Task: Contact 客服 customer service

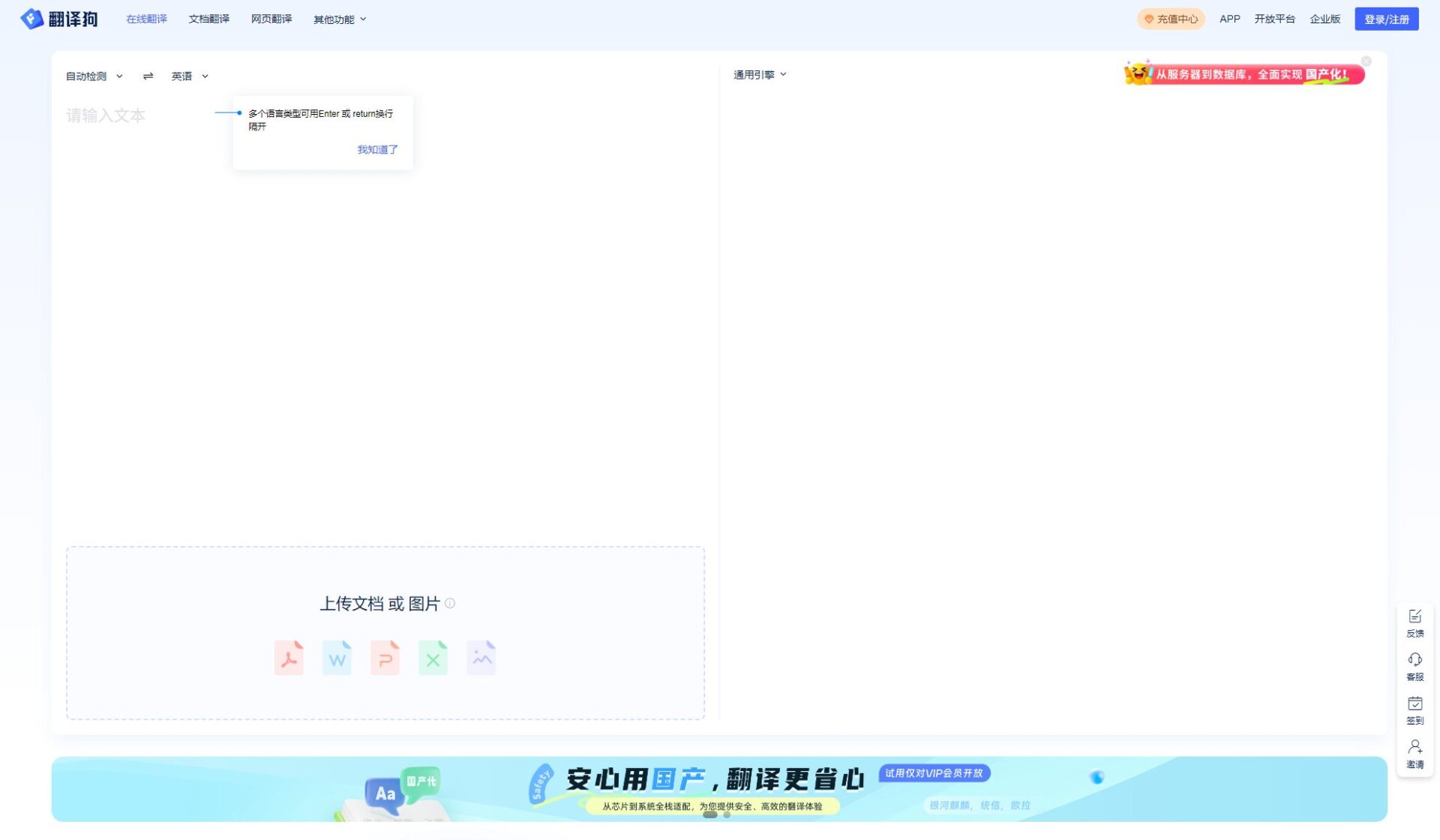Action: (1414, 666)
